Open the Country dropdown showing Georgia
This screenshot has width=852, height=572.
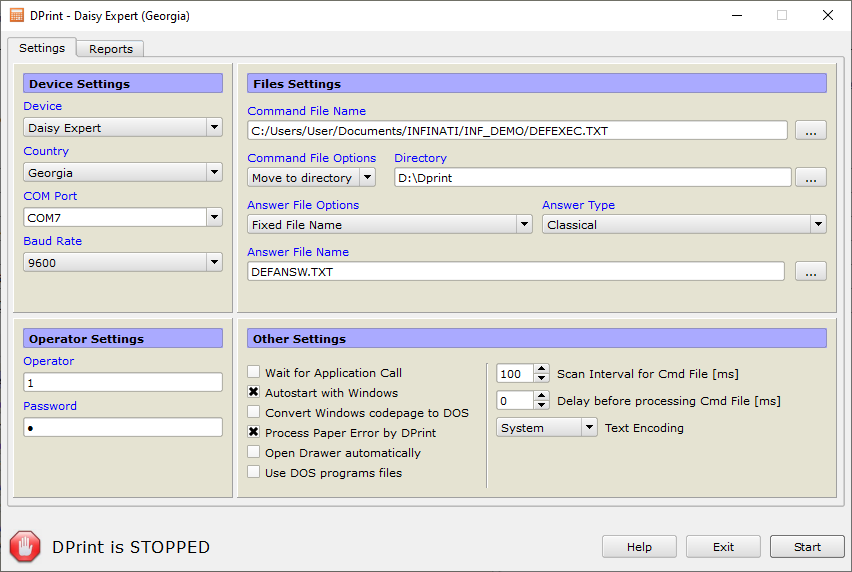(x=123, y=173)
